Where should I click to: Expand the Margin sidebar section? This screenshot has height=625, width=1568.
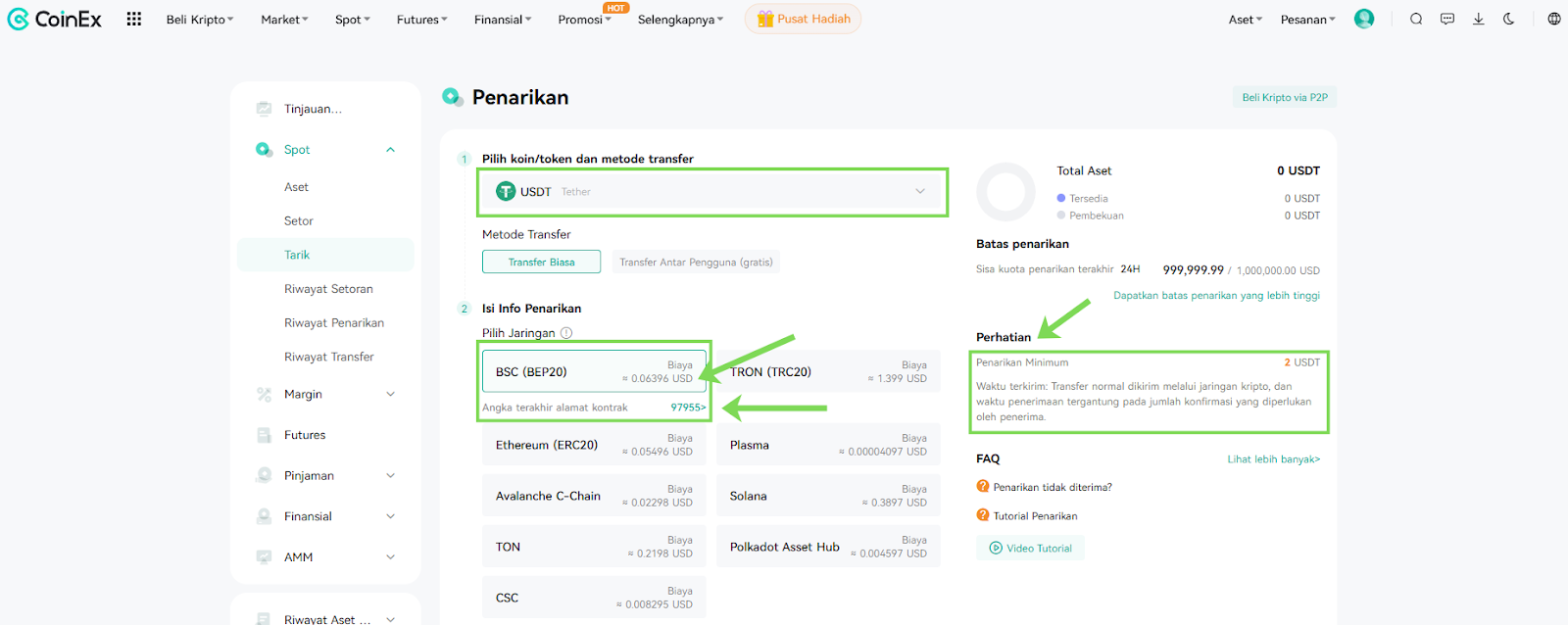point(390,394)
